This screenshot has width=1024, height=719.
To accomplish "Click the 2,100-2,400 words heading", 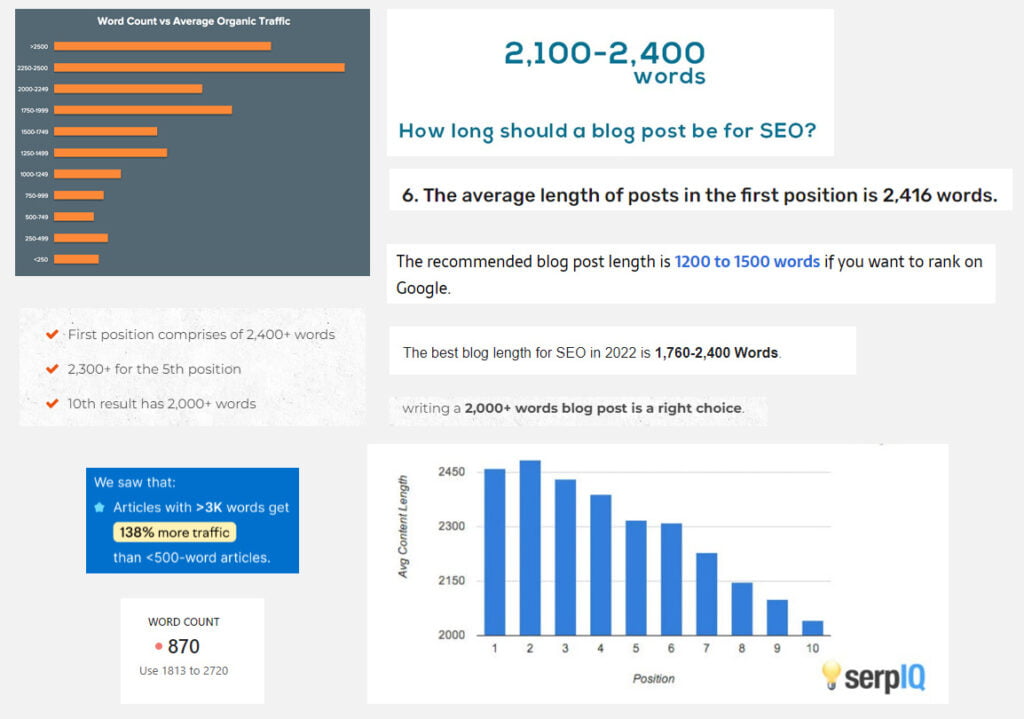I will click(605, 62).
